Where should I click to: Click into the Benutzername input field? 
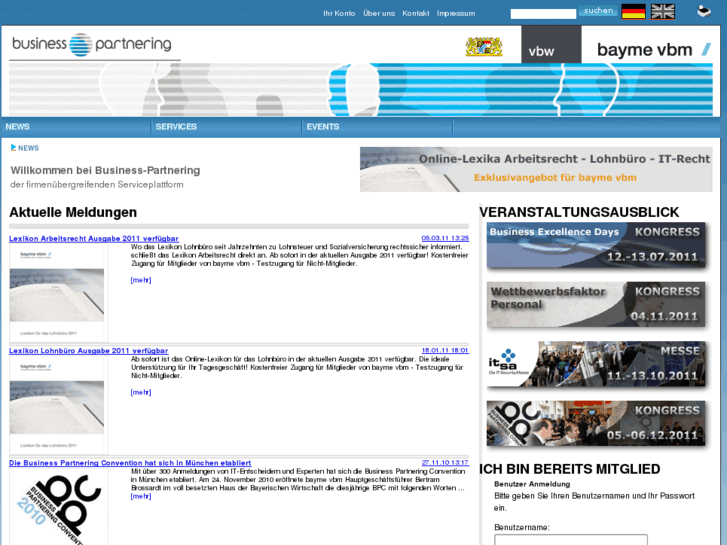coord(571,540)
